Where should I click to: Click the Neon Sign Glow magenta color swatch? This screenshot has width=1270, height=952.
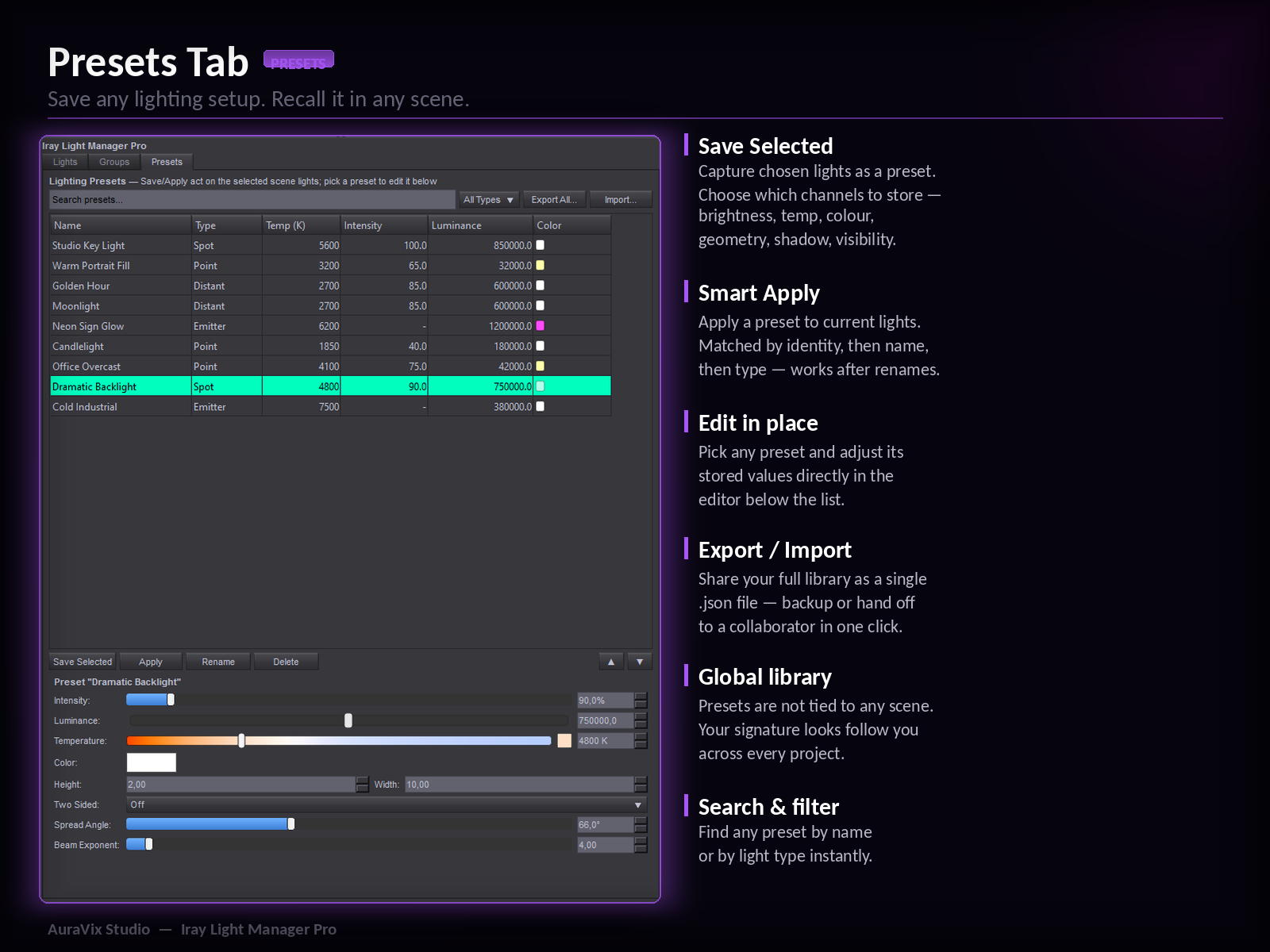pyautogui.click(x=541, y=326)
